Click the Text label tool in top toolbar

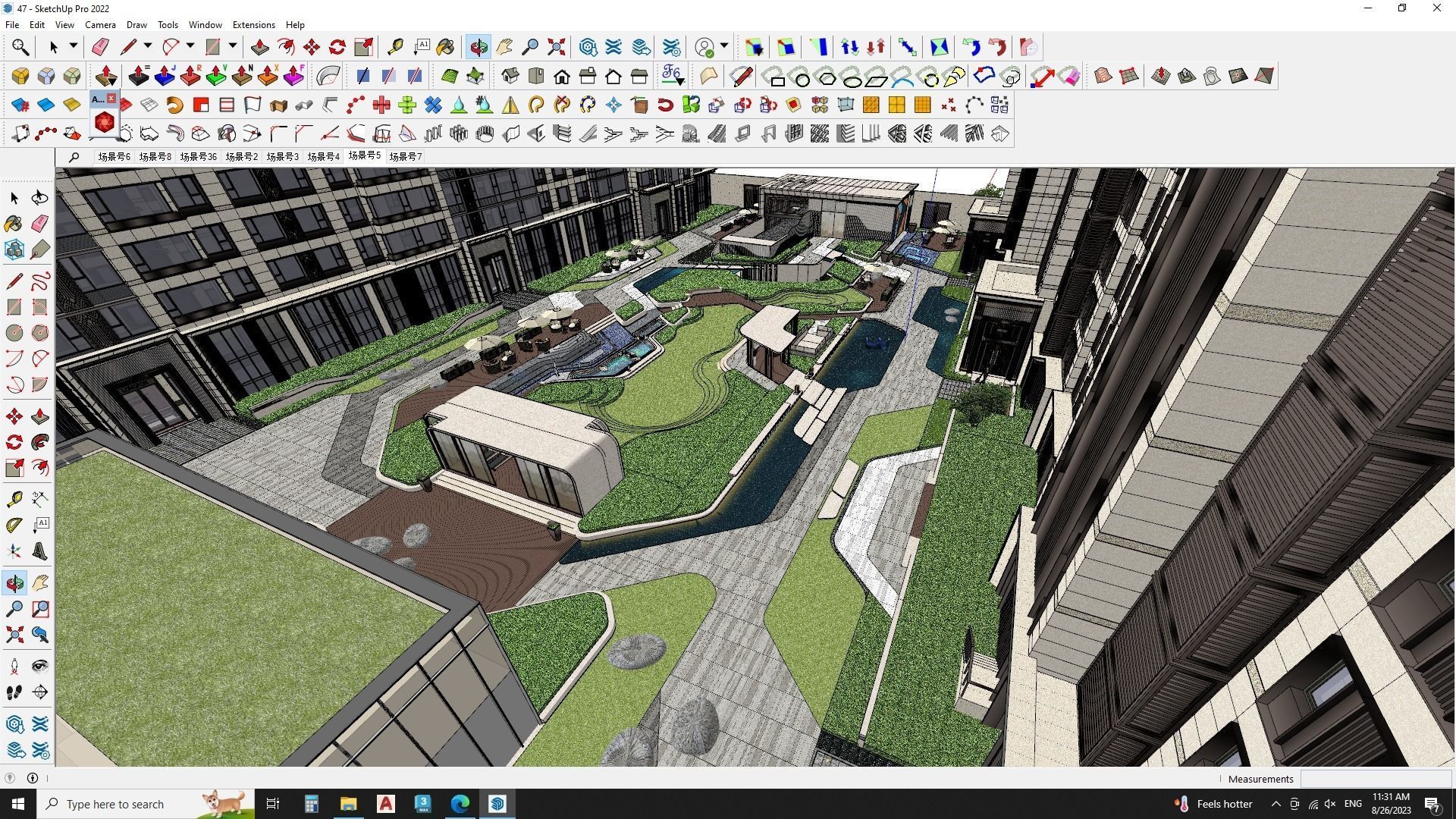pyautogui.click(x=421, y=47)
